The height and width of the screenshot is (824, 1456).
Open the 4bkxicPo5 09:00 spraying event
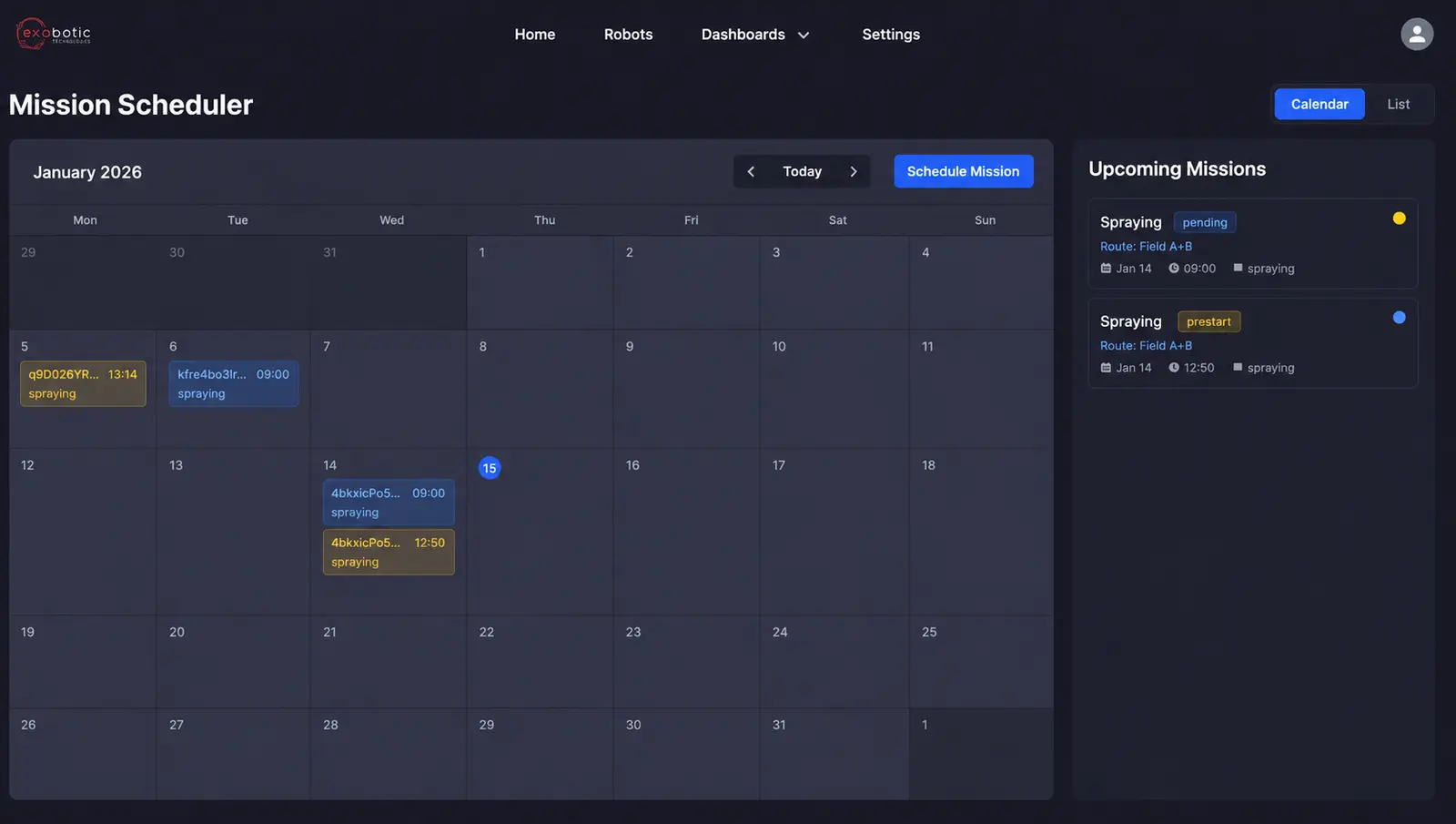[x=389, y=503]
